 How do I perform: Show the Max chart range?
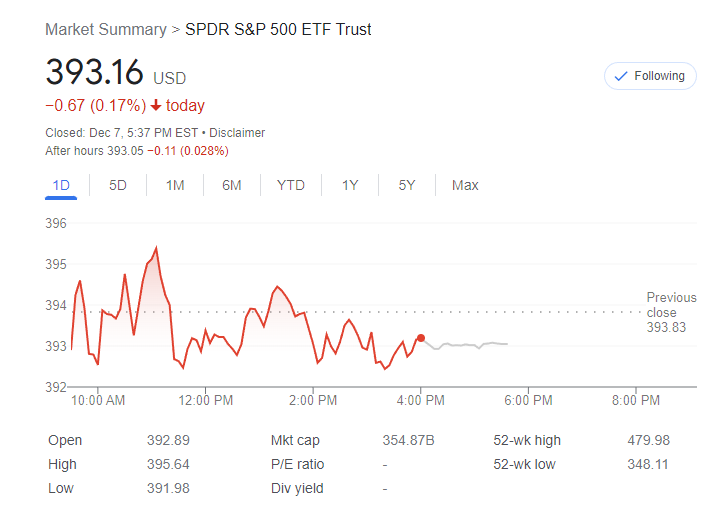(465, 185)
